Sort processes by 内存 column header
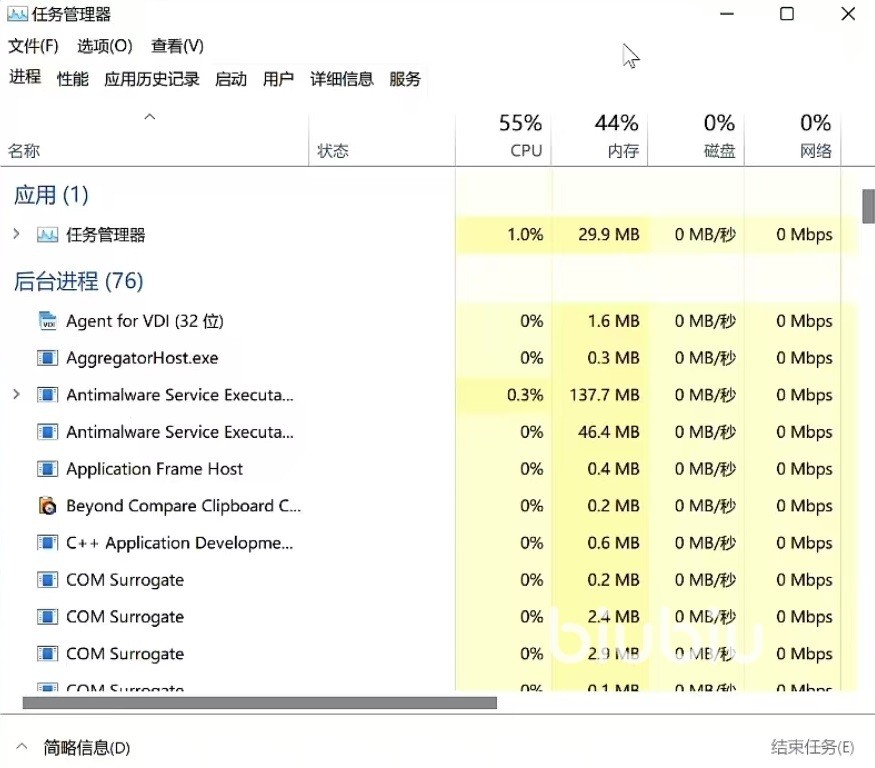 [622, 150]
